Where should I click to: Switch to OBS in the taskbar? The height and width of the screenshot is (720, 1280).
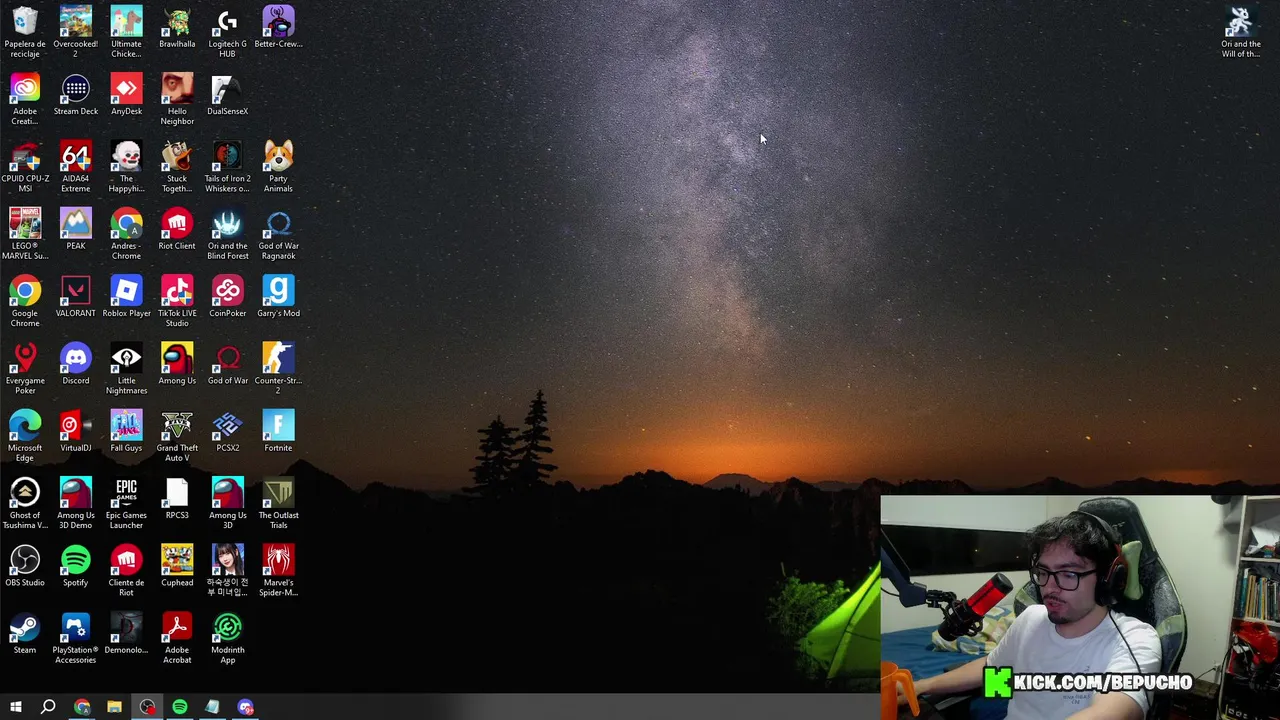(147, 707)
